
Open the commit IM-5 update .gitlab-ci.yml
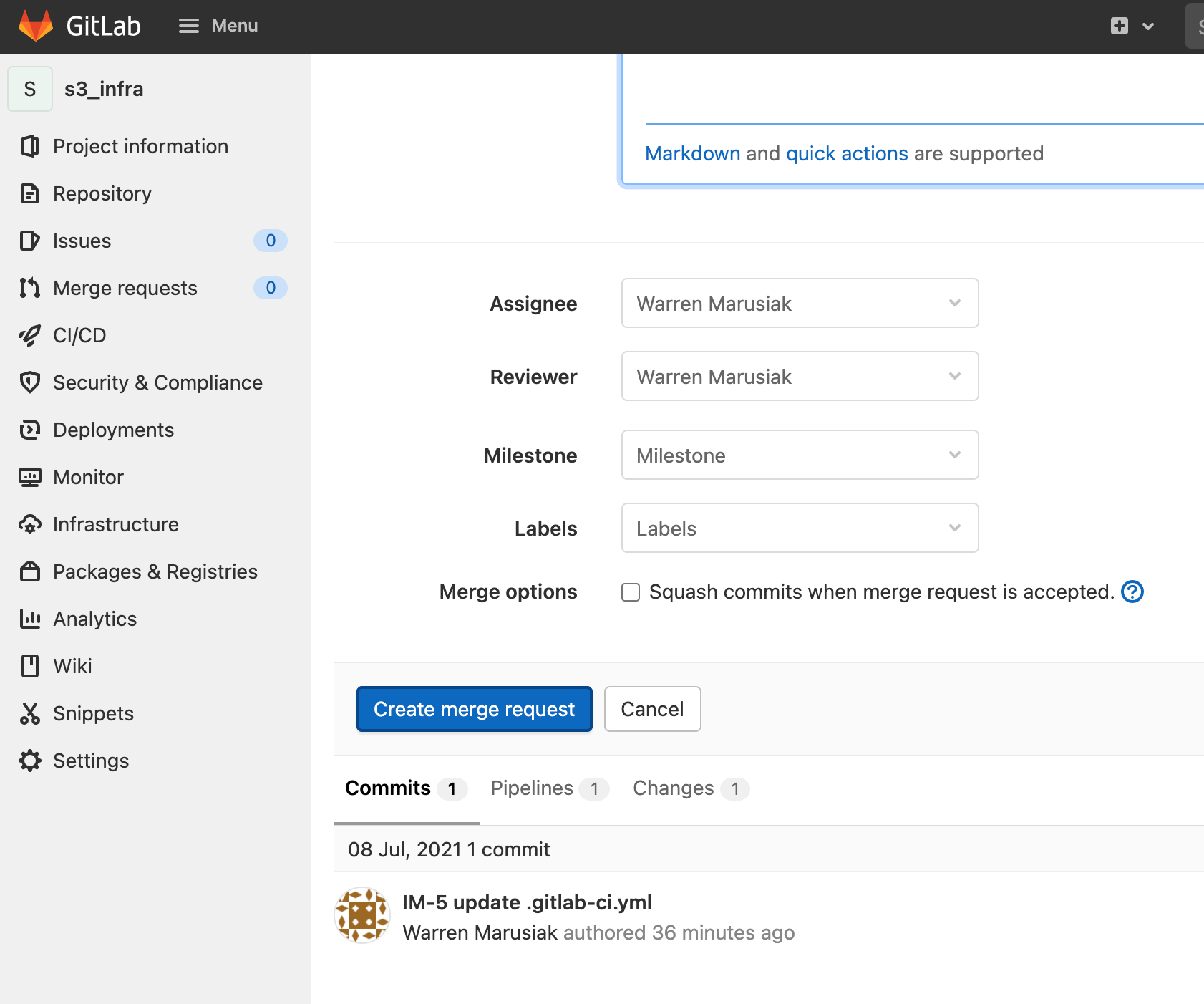click(x=528, y=902)
